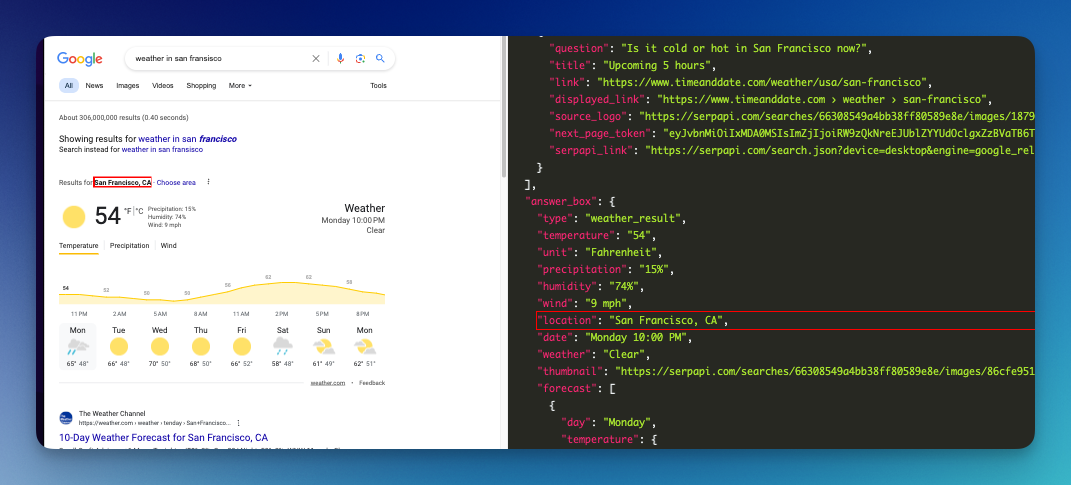Open '10-Day Weather Forecast for San Francisco, CA'
1071x485 pixels.
tap(163, 437)
